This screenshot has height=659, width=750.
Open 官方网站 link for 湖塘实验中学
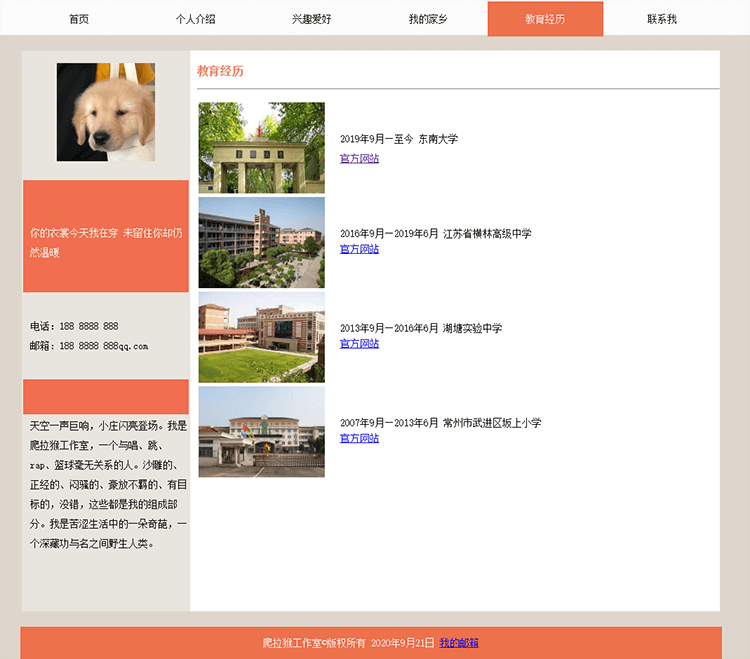coord(359,343)
